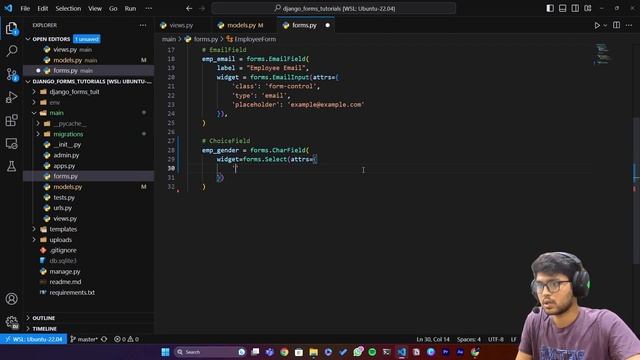Open the File menu
This screenshot has width=640, height=360.
point(25,9)
